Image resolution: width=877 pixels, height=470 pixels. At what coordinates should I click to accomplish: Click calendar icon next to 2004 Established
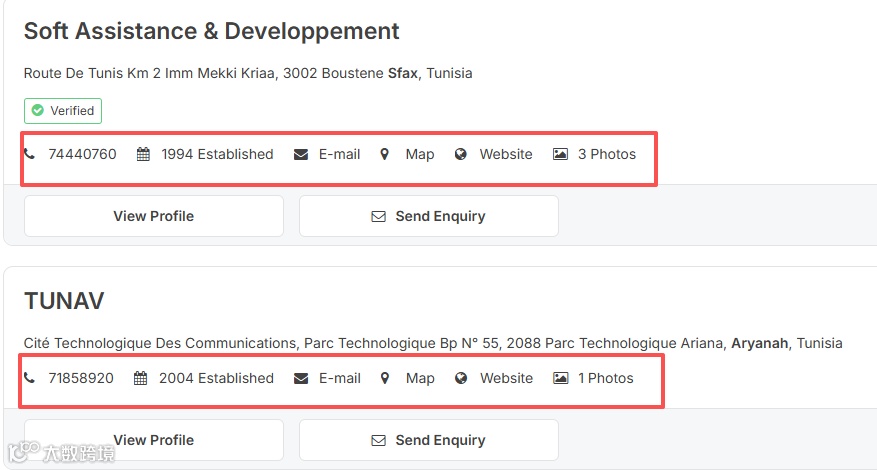140,378
